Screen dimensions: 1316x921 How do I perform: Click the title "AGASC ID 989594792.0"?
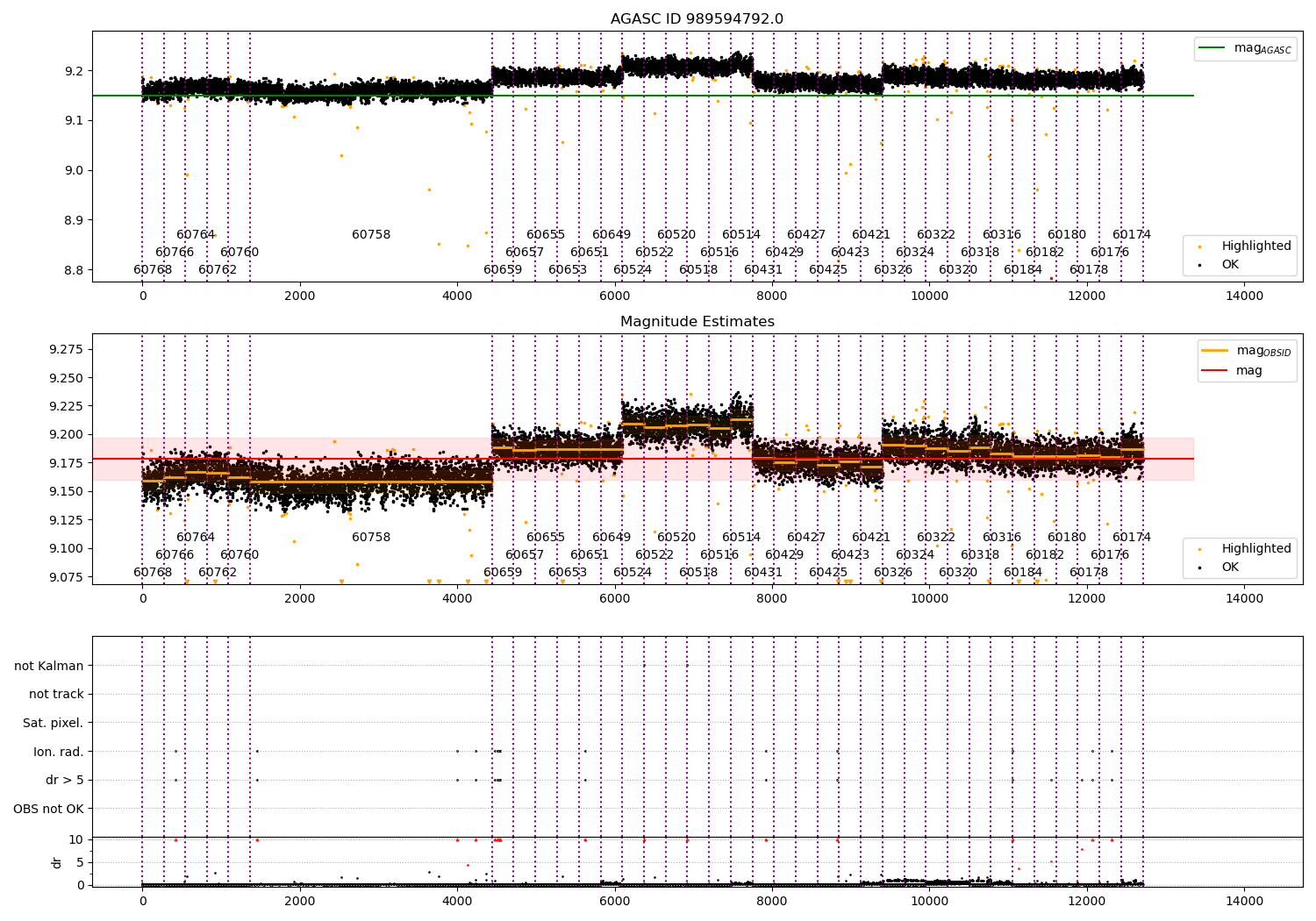[697, 19]
